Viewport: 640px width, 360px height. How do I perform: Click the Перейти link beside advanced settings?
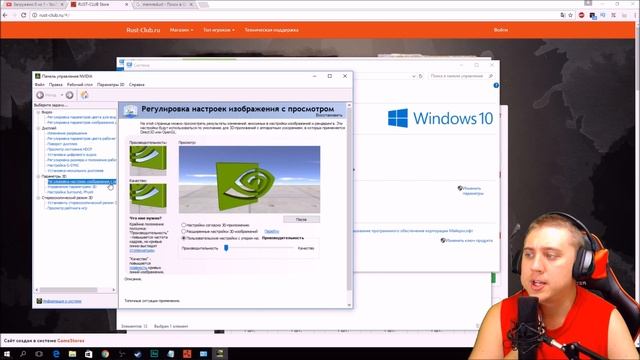tap(271, 231)
